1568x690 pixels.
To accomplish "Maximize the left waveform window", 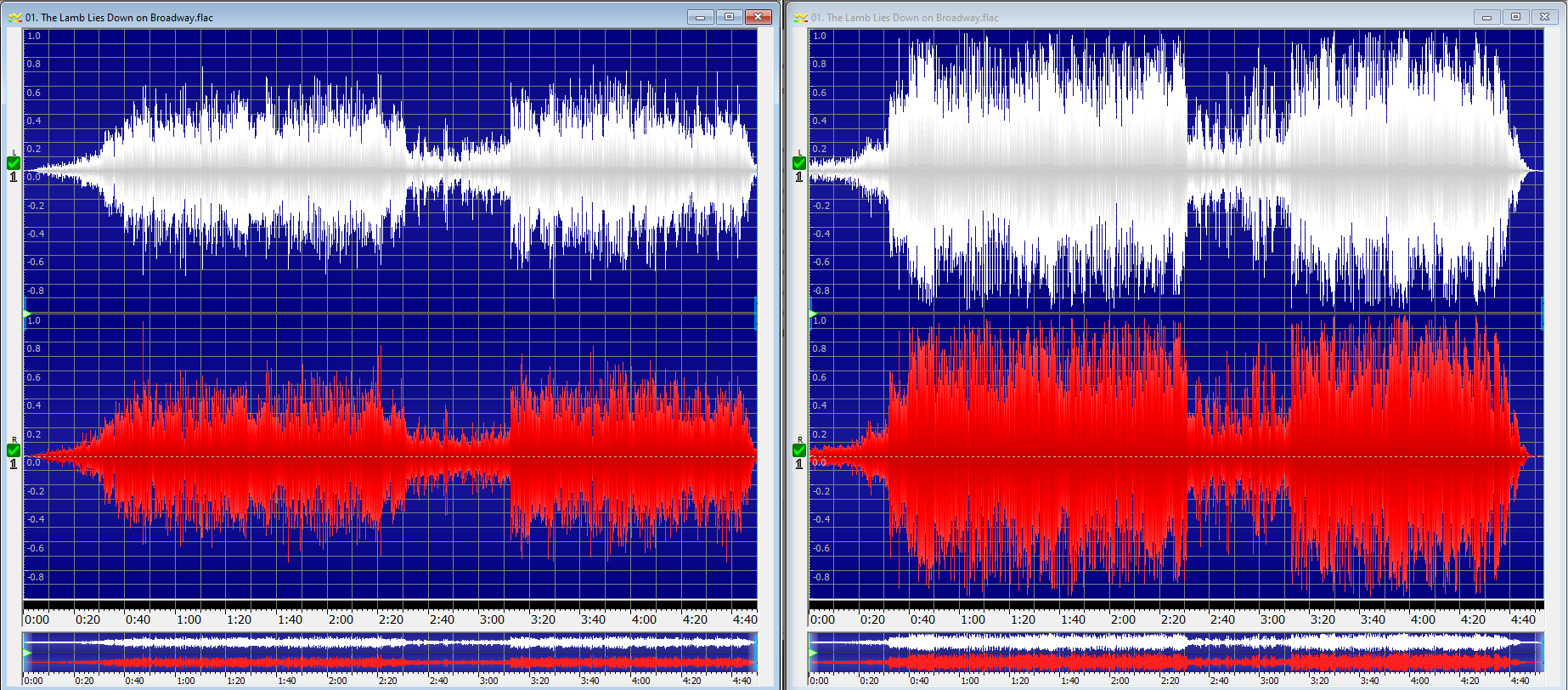I will coord(729,17).
